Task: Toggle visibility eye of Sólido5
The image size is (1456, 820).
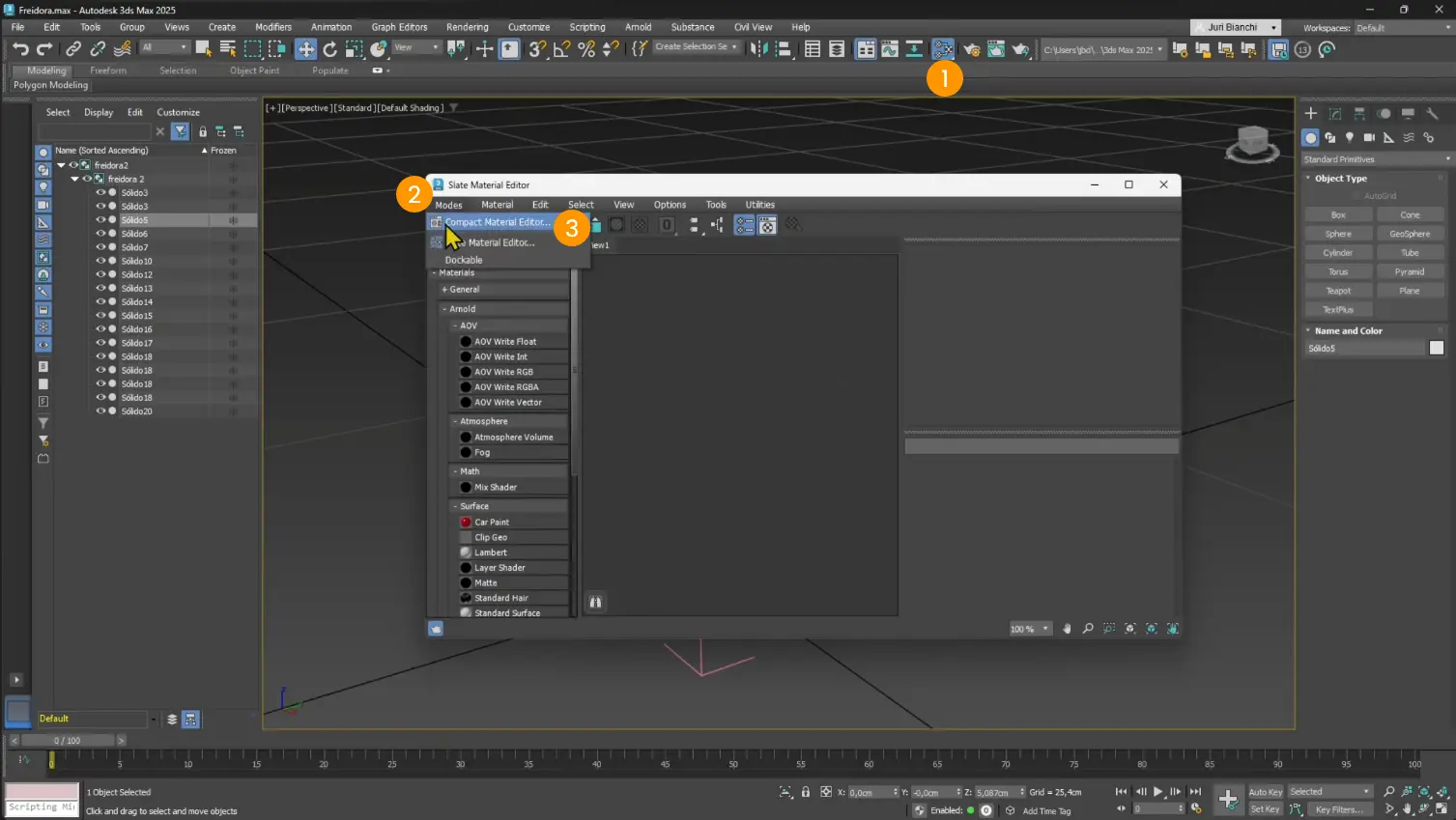Action: 100,220
